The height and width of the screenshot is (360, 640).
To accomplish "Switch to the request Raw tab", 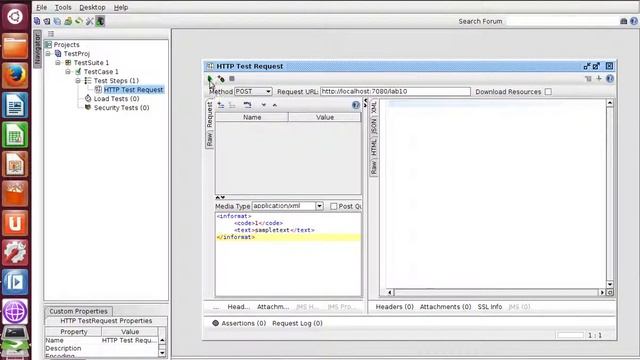I will point(209,140).
